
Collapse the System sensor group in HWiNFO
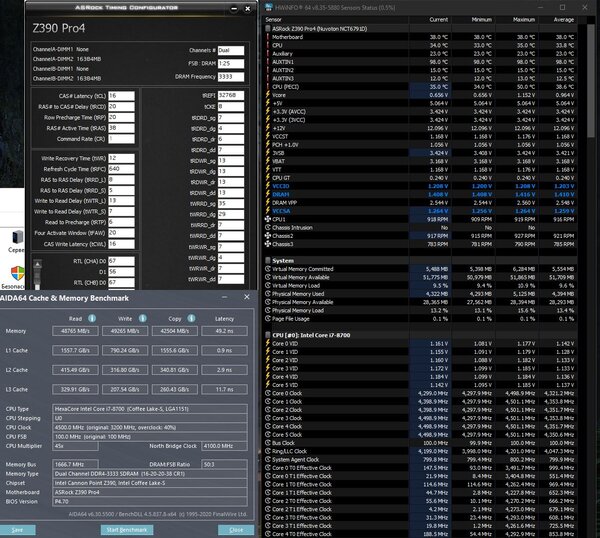point(268,261)
